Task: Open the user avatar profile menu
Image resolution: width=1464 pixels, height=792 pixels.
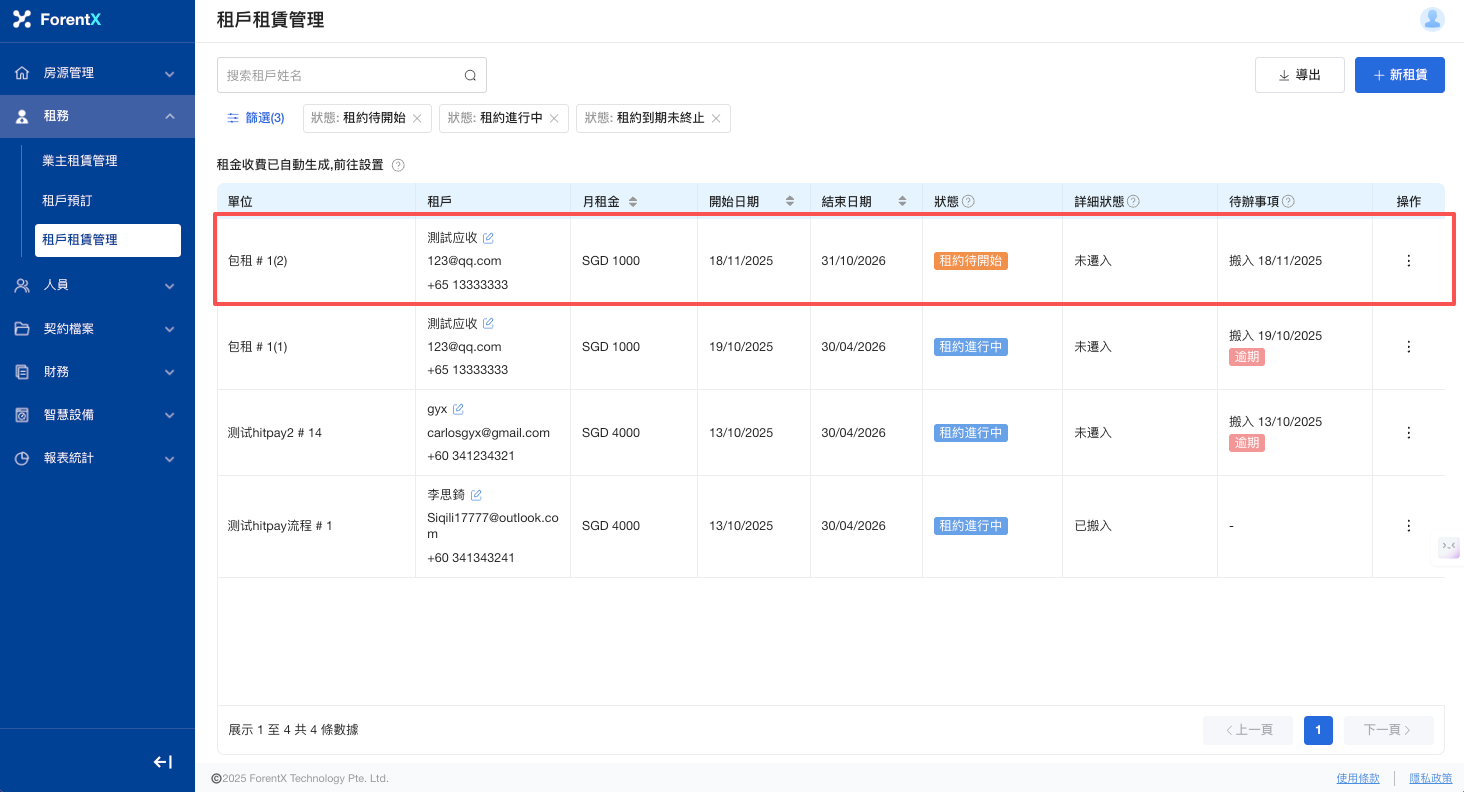Action: (x=1432, y=19)
